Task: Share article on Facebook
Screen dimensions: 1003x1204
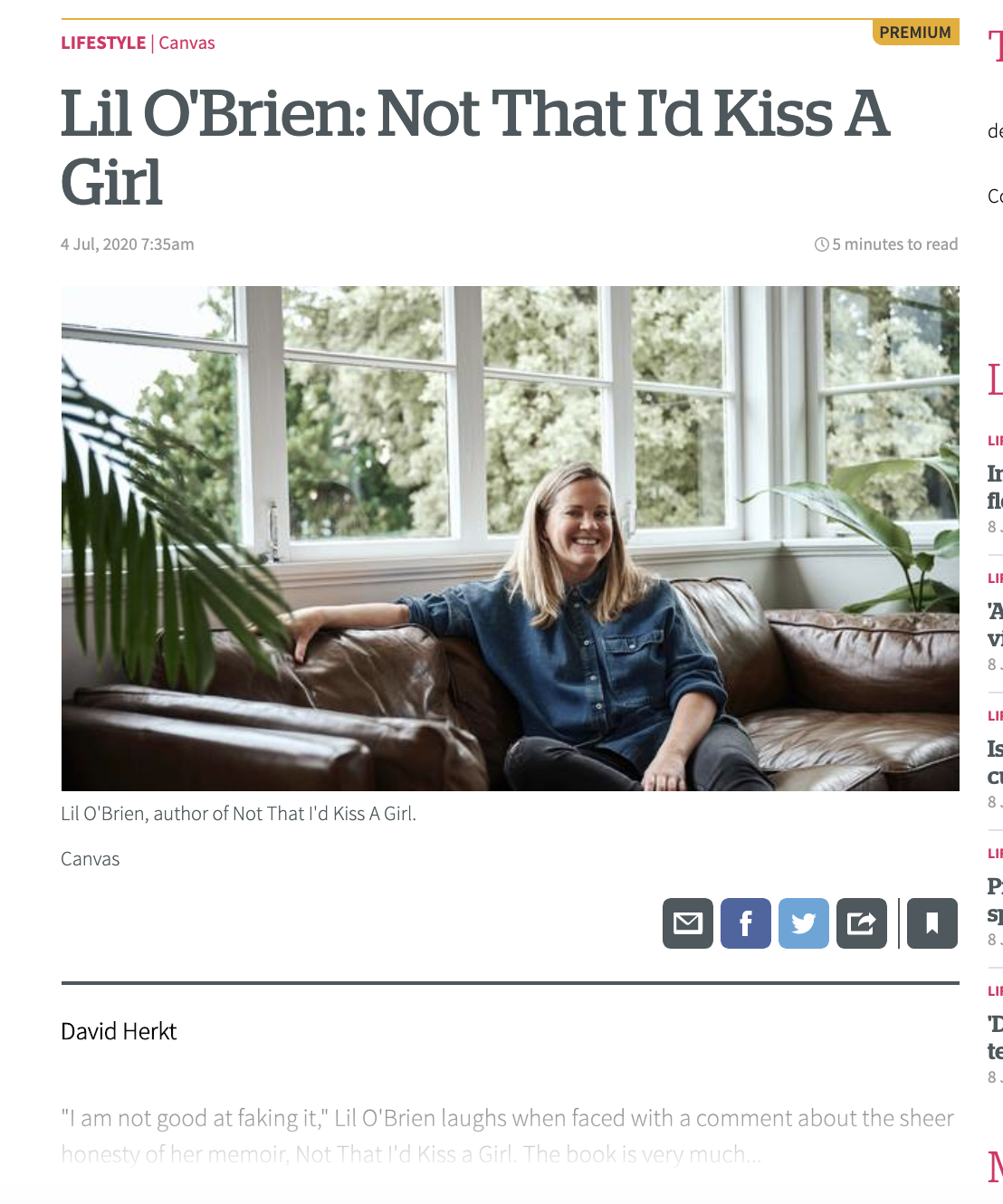Action: (x=746, y=923)
